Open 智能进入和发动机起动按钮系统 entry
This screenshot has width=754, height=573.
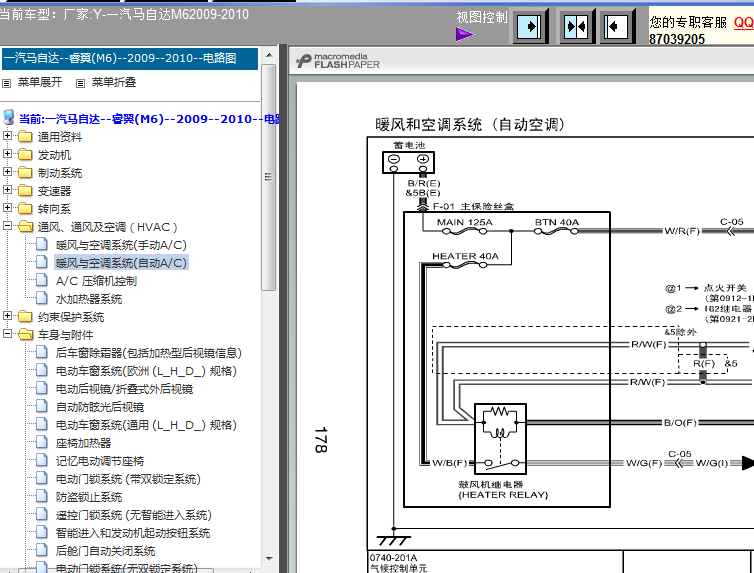(x=133, y=533)
